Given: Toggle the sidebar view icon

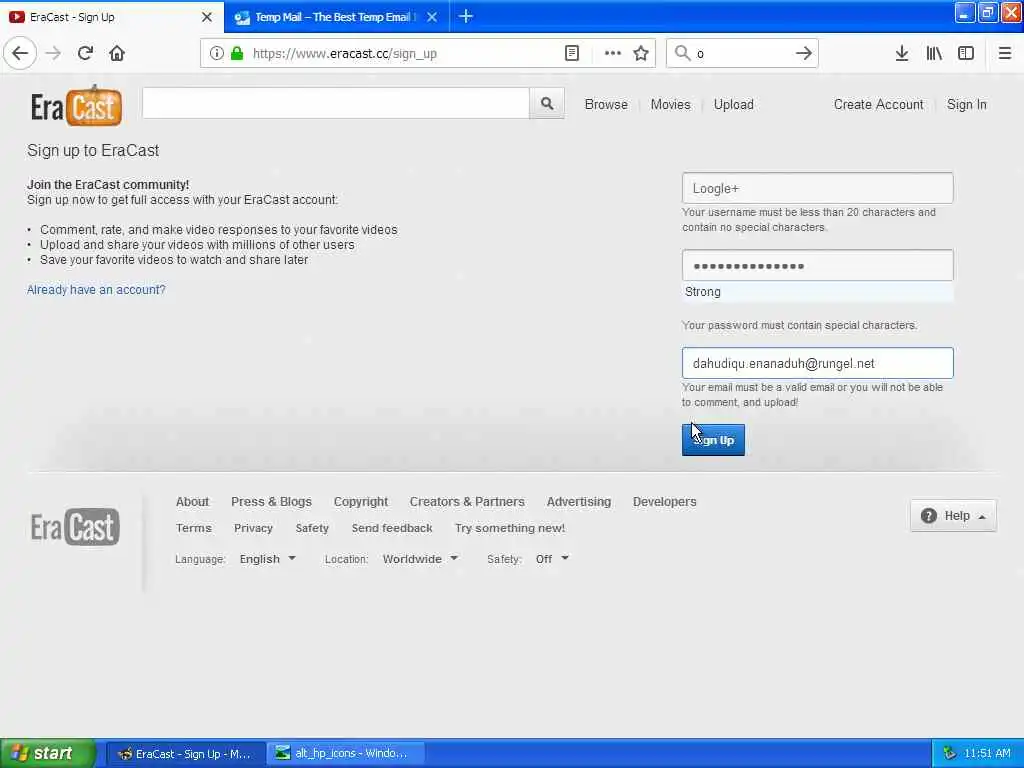Looking at the screenshot, I should click(966, 53).
